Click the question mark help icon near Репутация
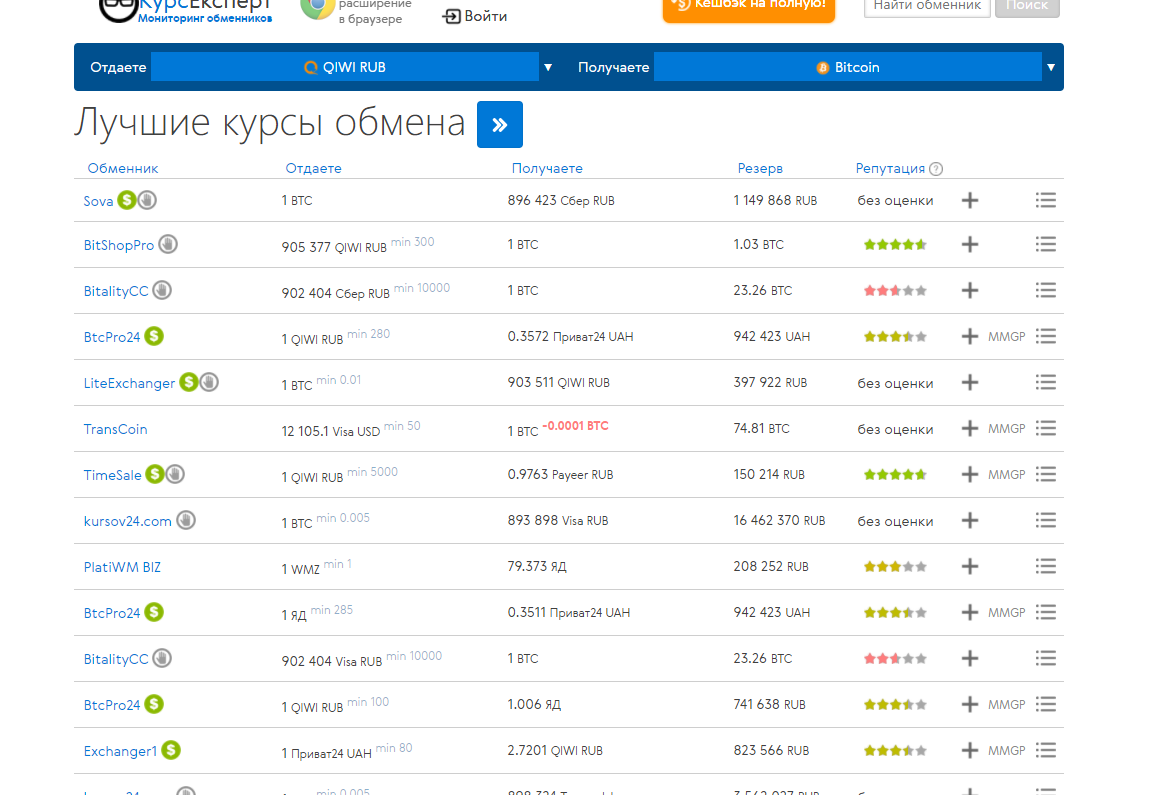This screenshot has width=1151, height=795. [936, 169]
